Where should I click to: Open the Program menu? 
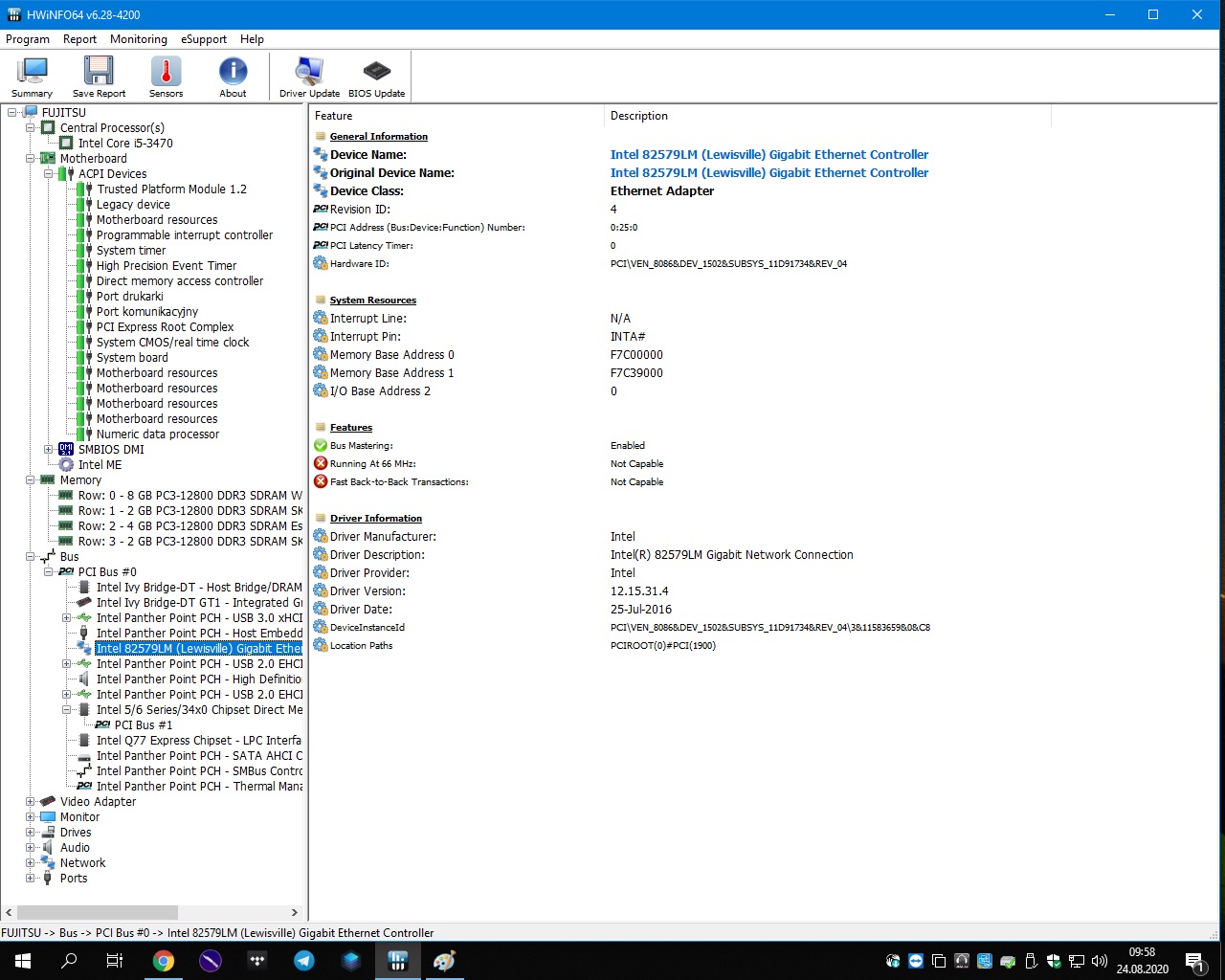[x=28, y=39]
